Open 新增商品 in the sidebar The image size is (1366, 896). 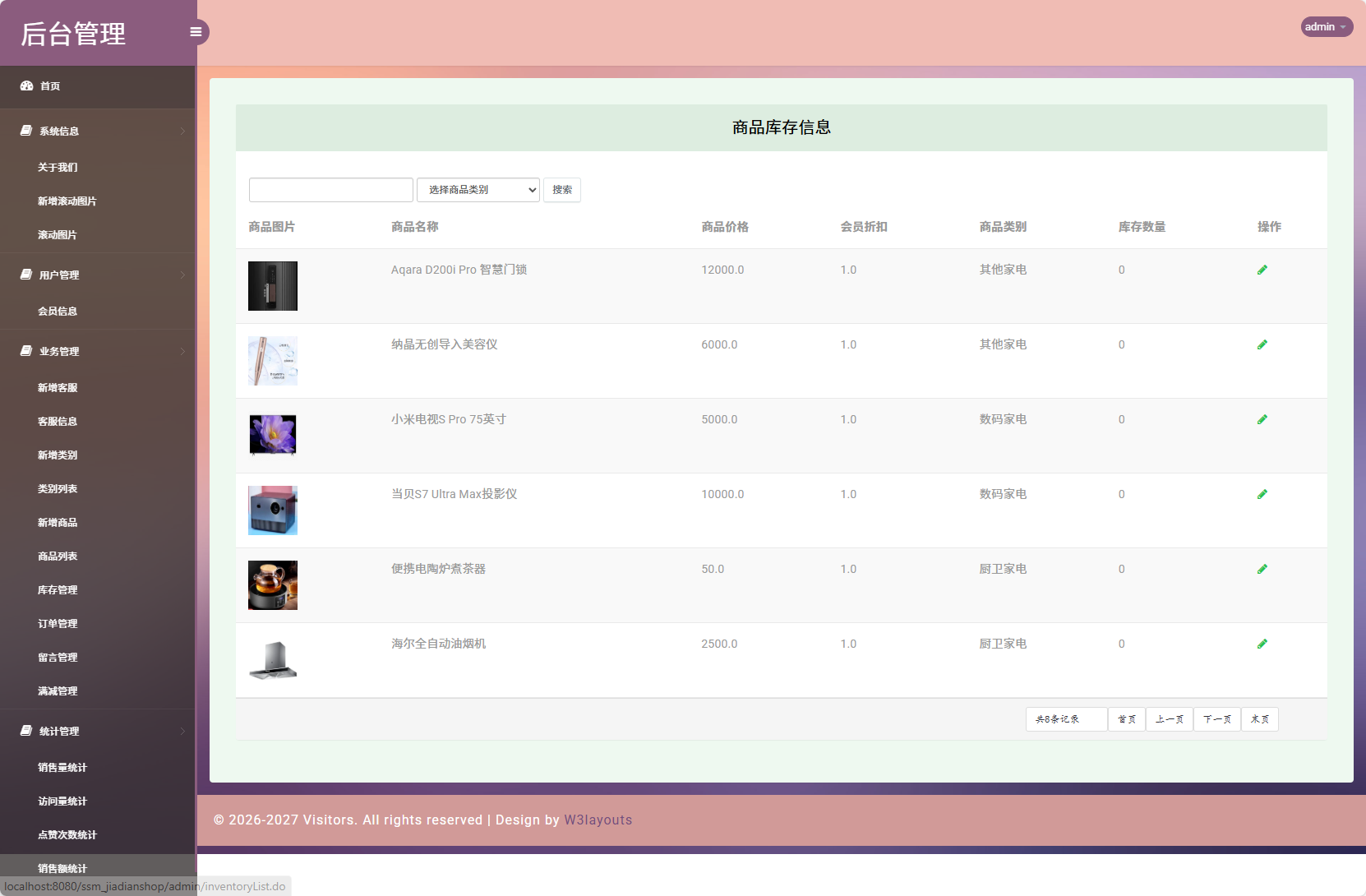[x=58, y=523]
